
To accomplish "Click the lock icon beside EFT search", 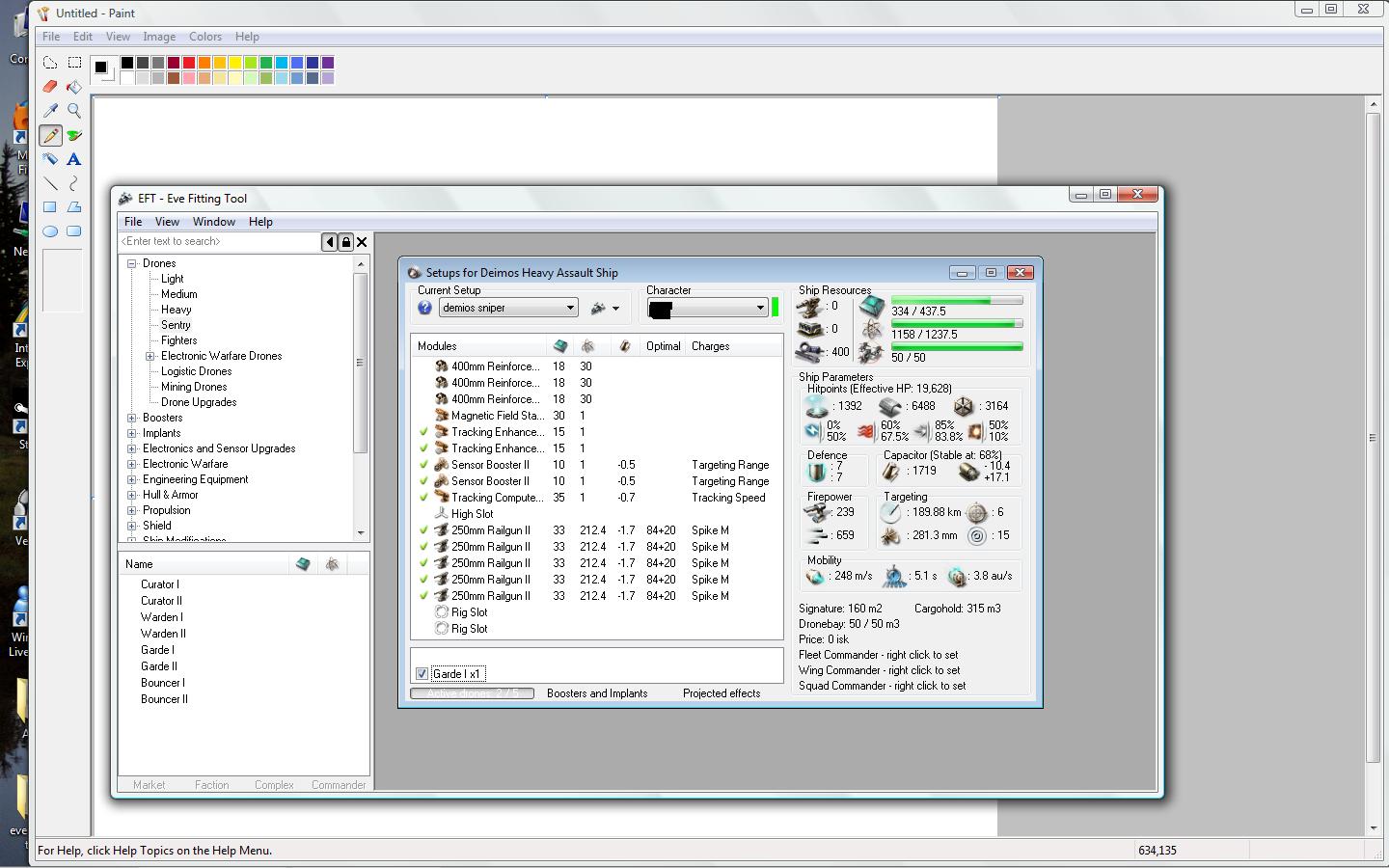I will (x=346, y=242).
